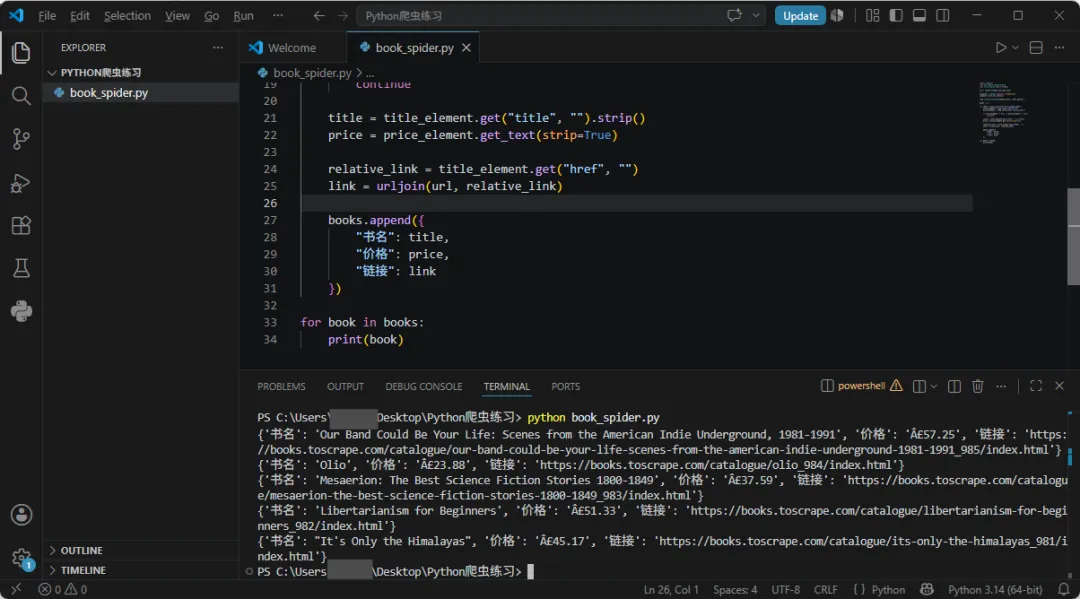Switch to the Welcome tab
The image size is (1080, 599).
click(x=292, y=48)
